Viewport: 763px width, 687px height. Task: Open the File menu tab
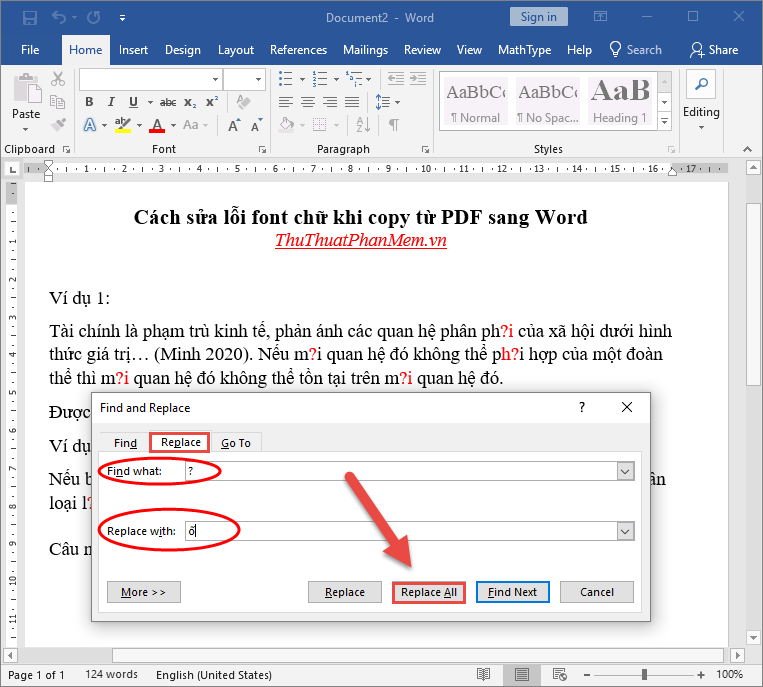click(x=30, y=50)
